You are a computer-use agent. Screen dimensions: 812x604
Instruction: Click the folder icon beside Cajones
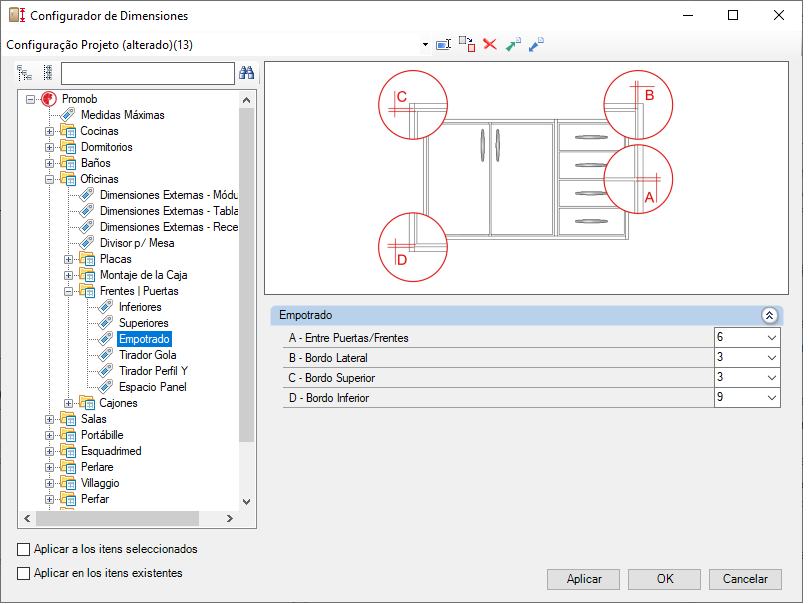point(87,403)
